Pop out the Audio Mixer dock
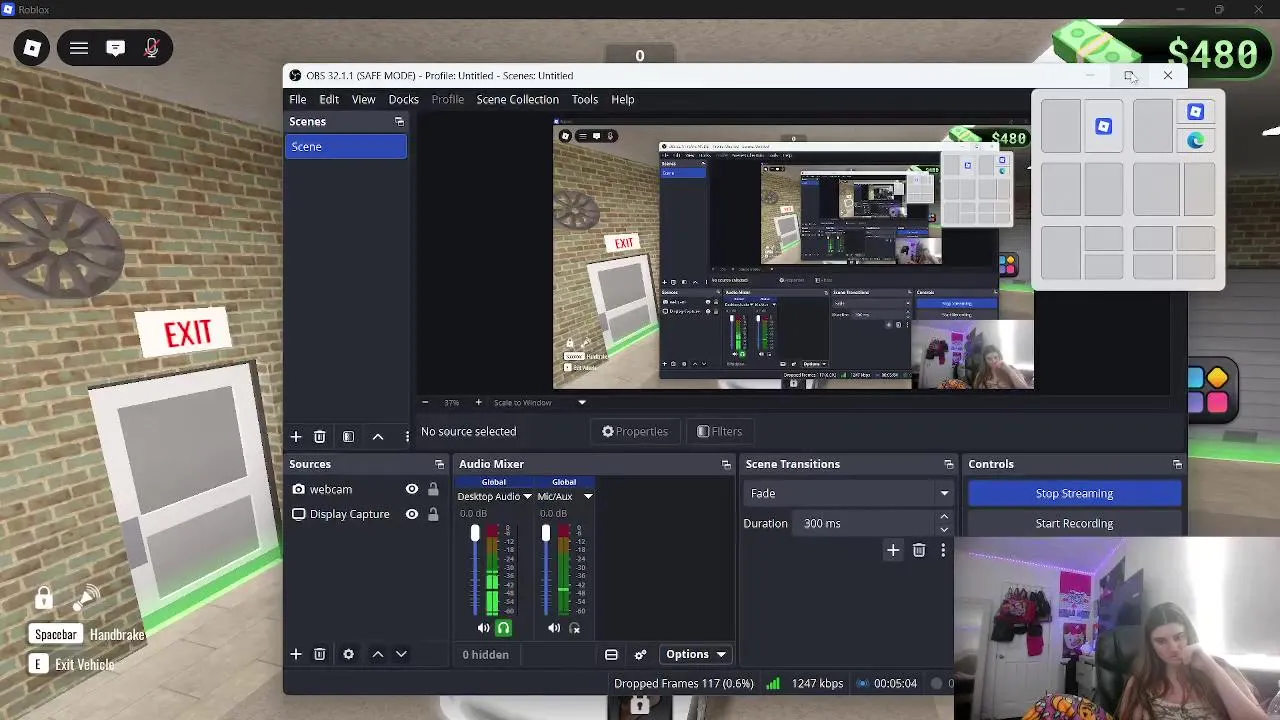 tap(726, 464)
